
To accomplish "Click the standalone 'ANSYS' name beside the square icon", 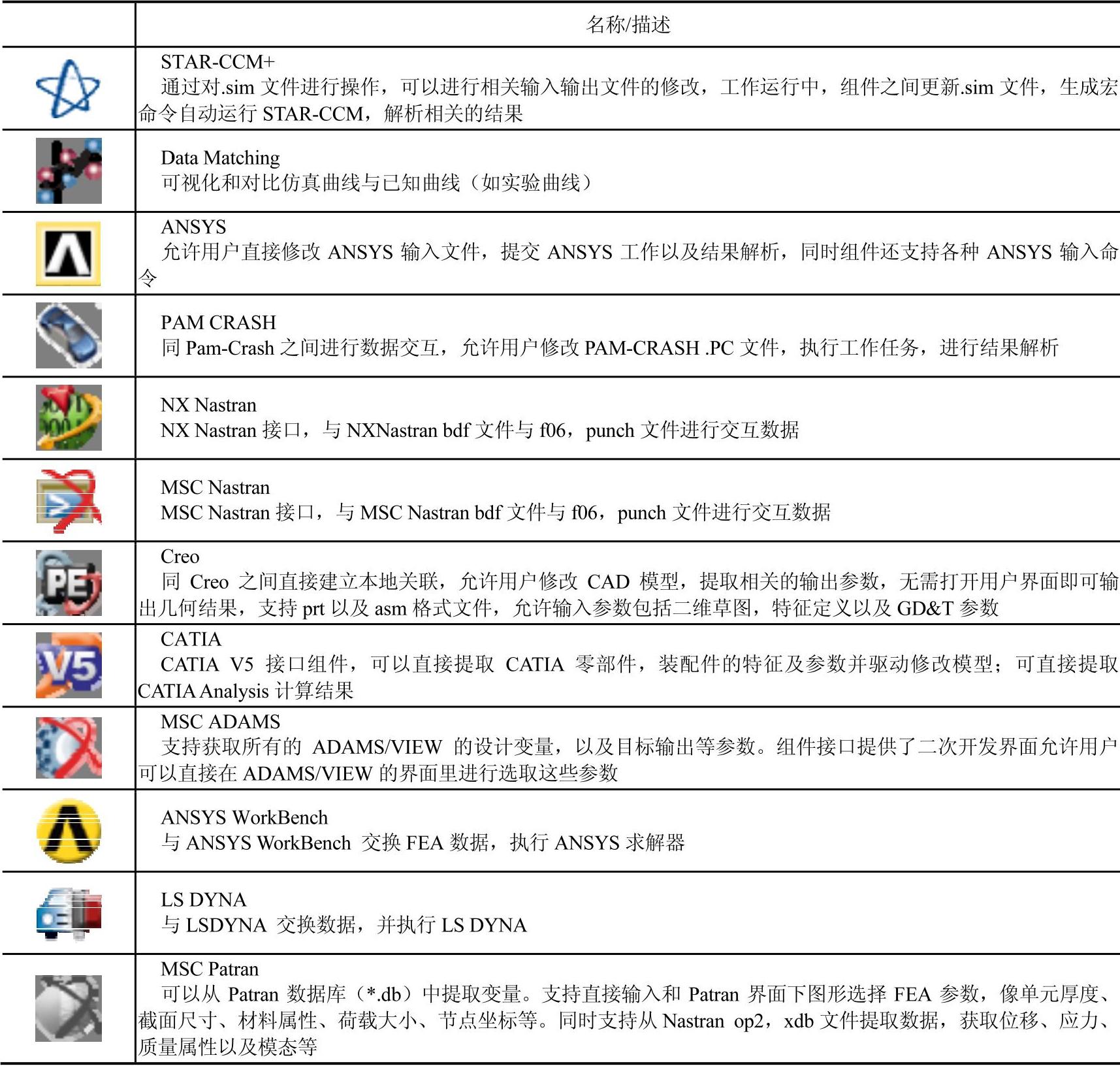I will 193,227.
